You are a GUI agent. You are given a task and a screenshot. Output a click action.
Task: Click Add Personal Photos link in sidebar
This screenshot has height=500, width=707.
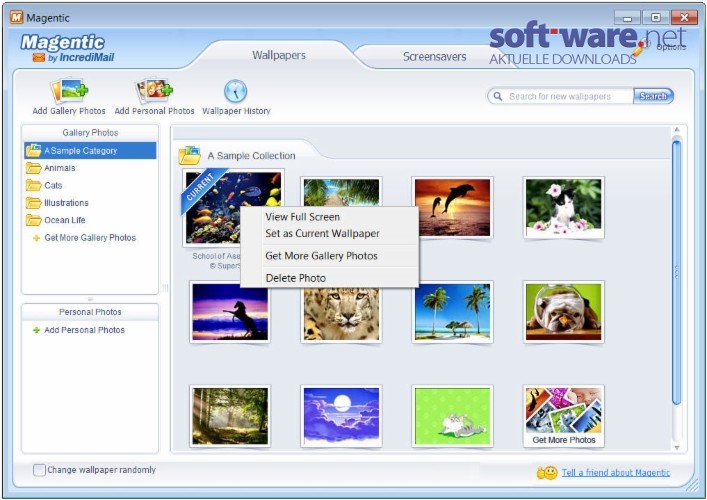click(84, 330)
